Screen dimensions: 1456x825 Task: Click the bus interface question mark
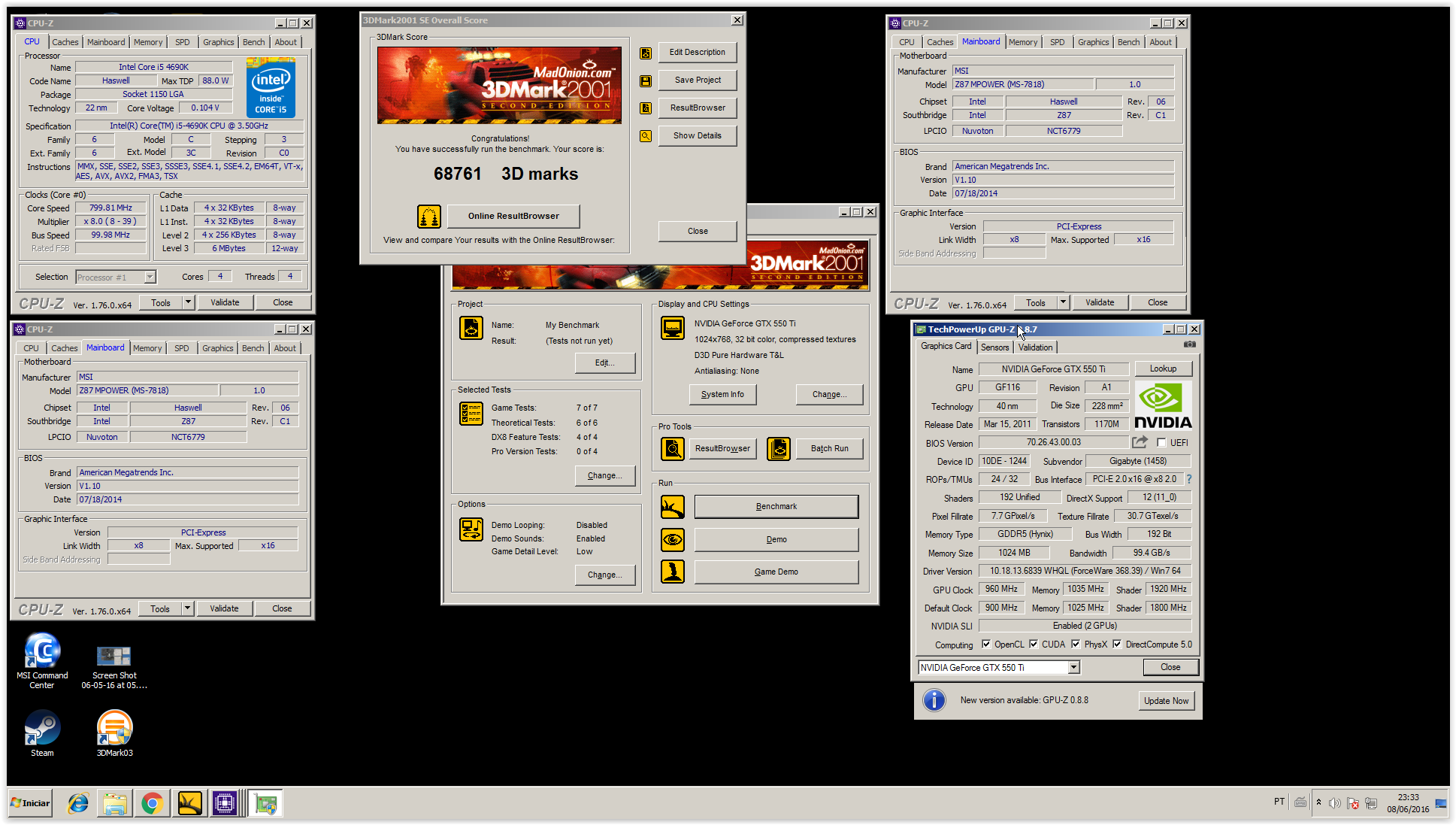[1189, 479]
